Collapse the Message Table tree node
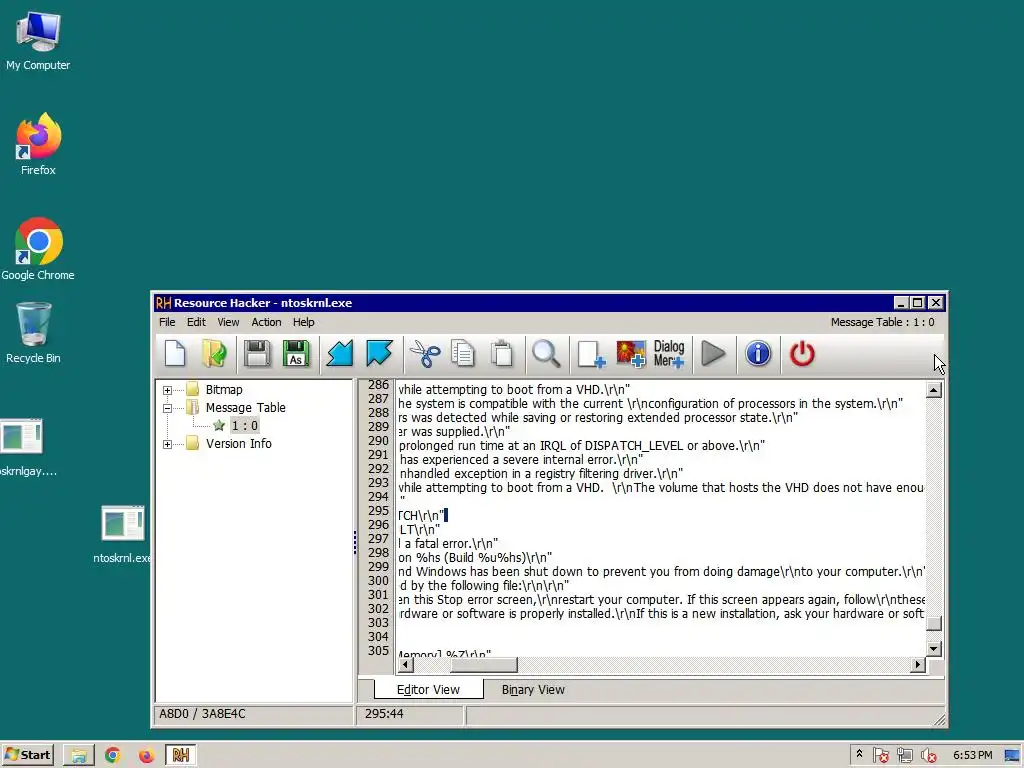Viewport: 1024px width, 768px height. coord(167,408)
